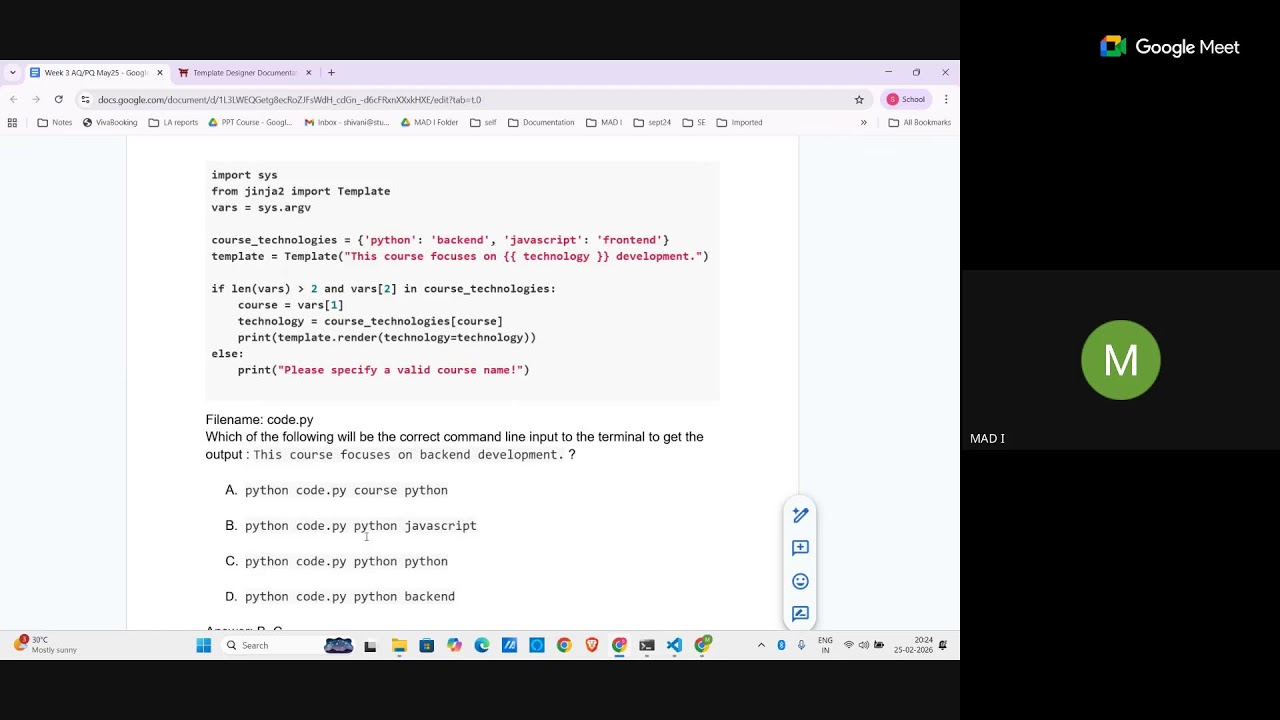
Task: View site information icon in address bar
Action: point(86,100)
